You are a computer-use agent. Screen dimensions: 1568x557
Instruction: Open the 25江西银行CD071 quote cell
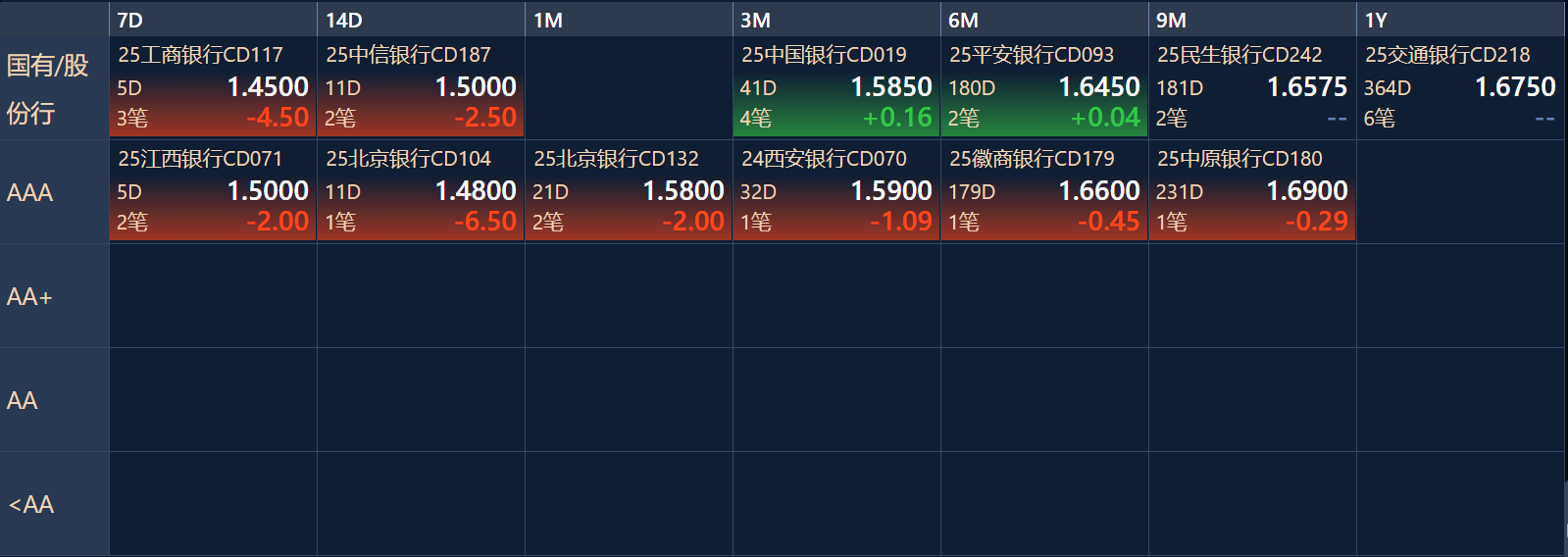tap(213, 191)
